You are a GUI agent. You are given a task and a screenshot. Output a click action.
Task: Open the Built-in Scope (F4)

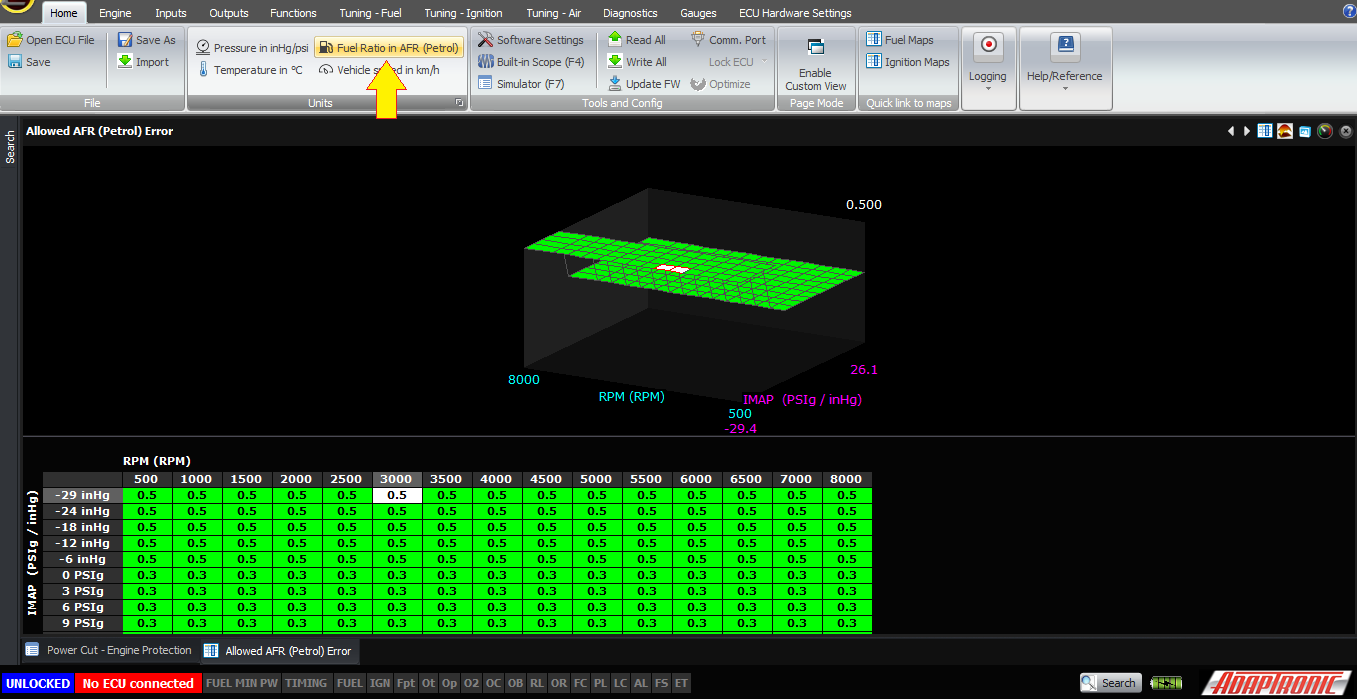(x=531, y=62)
